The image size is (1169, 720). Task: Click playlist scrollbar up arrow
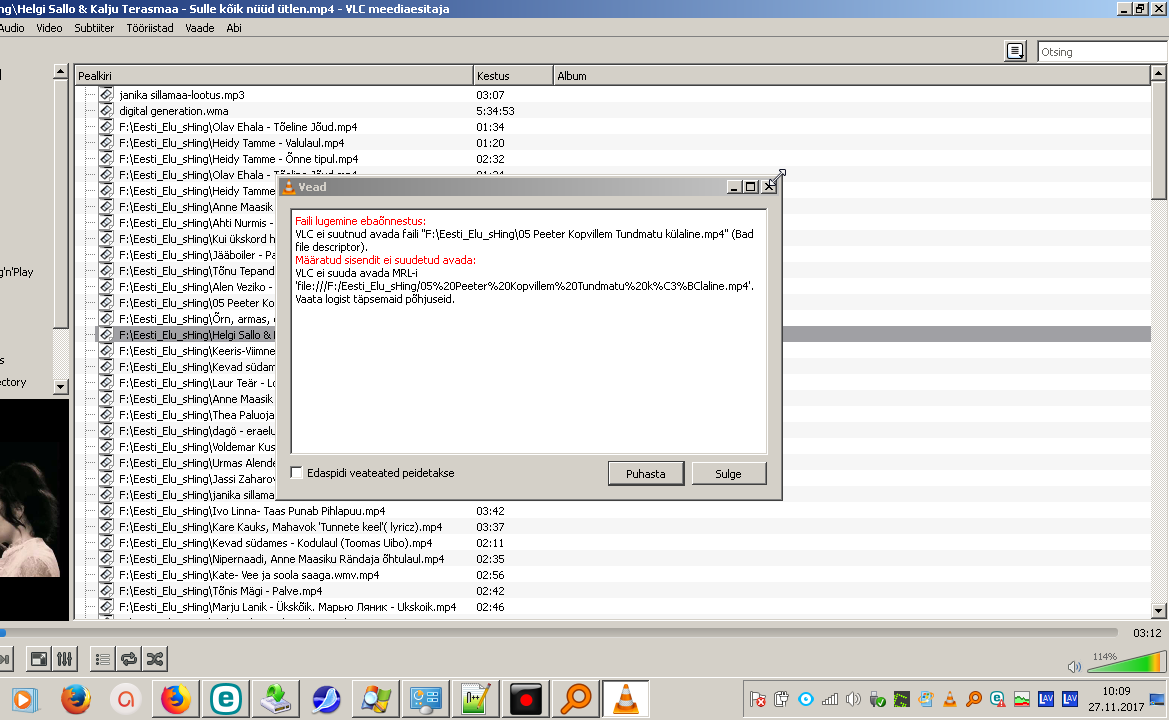(1158, 73)
